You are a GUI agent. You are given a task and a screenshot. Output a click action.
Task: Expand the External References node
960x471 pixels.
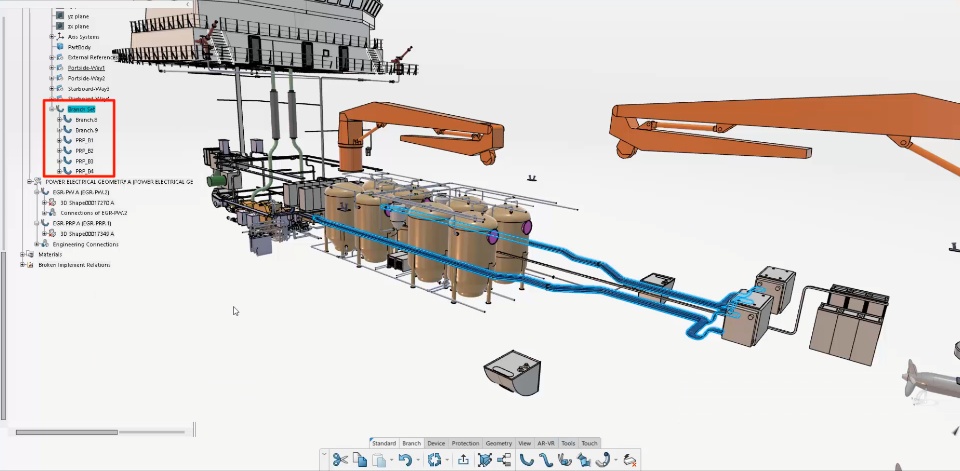(x=52, y=58)
